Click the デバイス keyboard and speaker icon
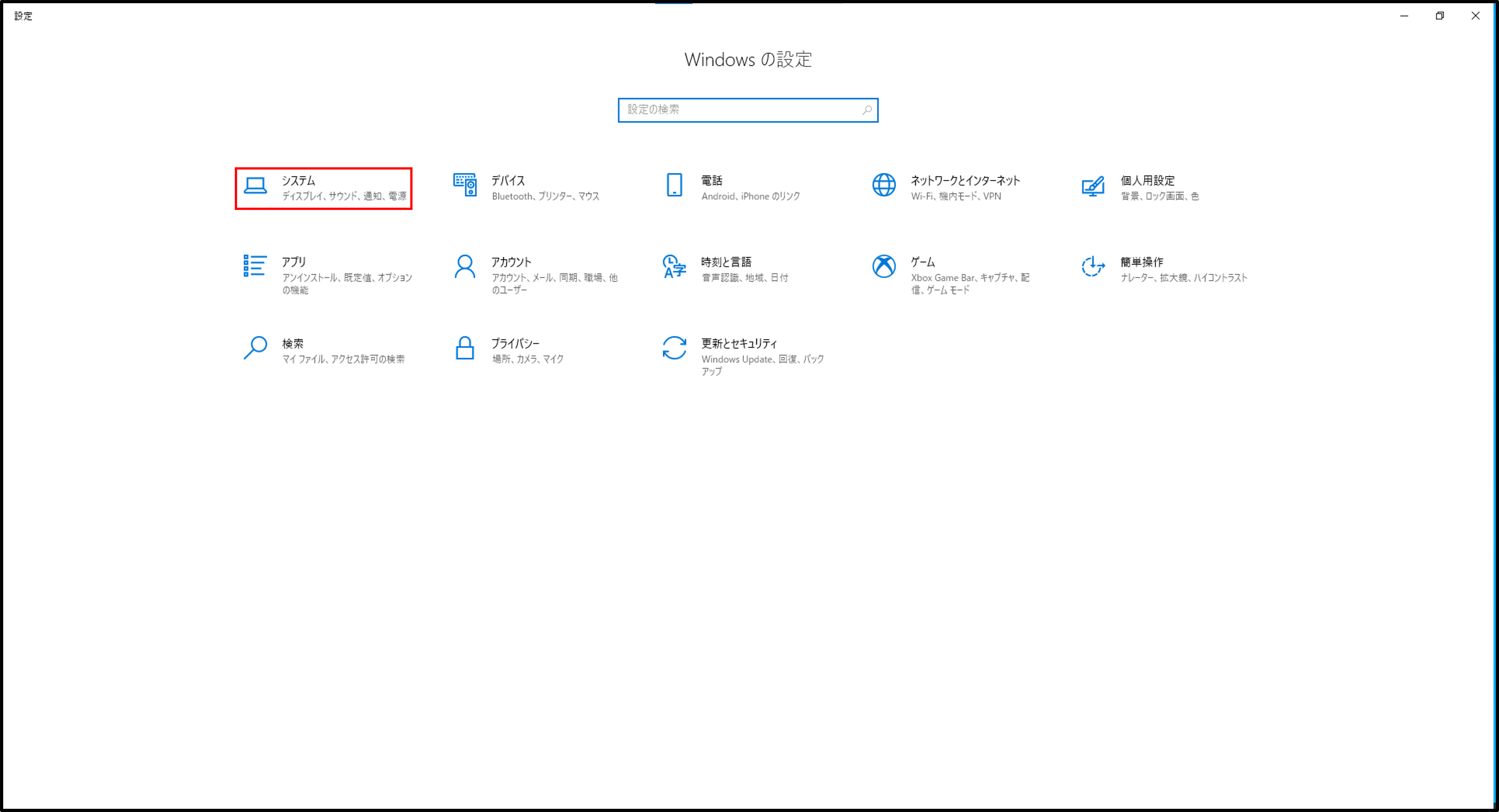Viewport: 1499px width, 812px height. [465, 185]
